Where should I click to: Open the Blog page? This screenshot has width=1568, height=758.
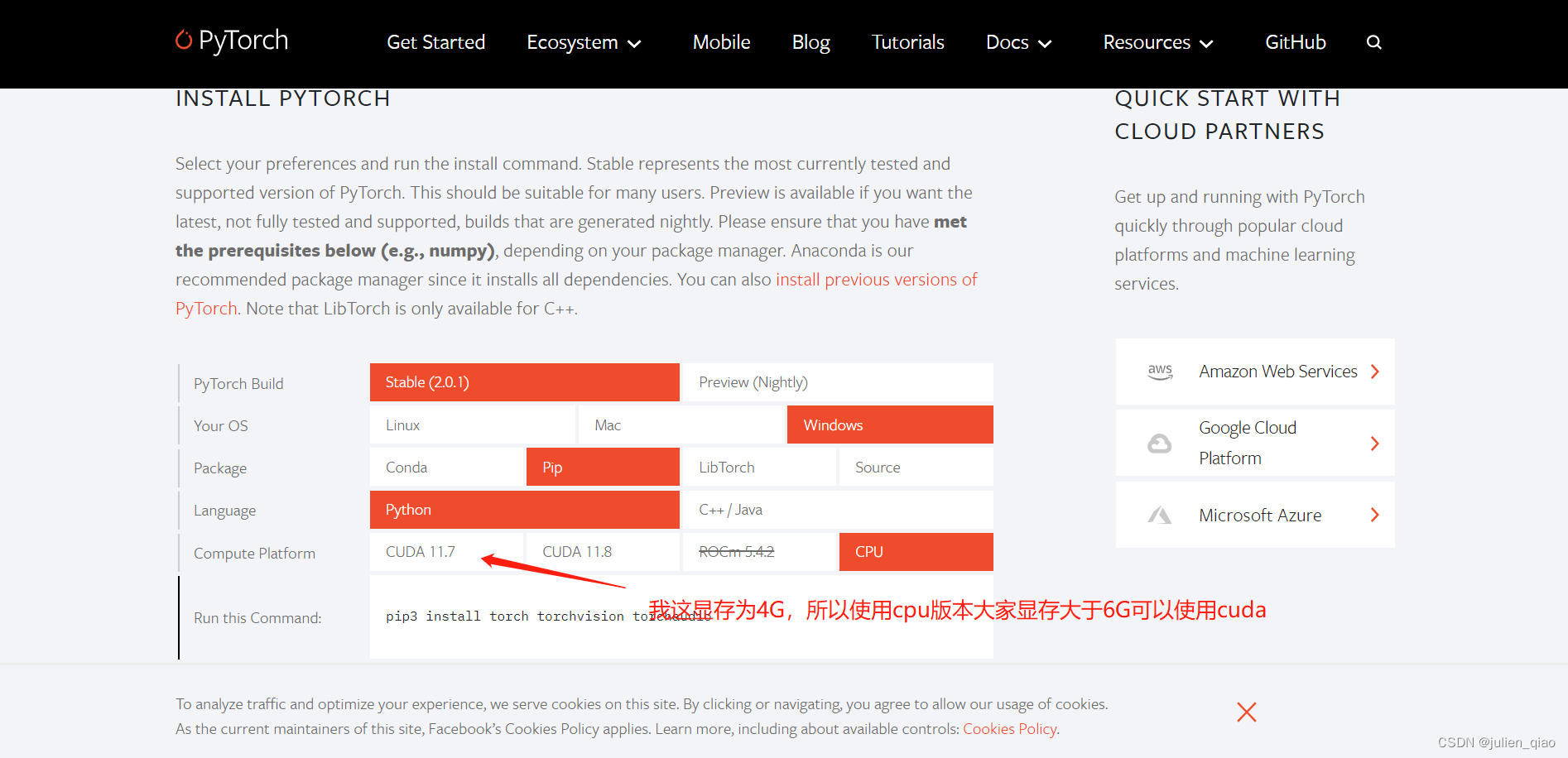[810, 42]
